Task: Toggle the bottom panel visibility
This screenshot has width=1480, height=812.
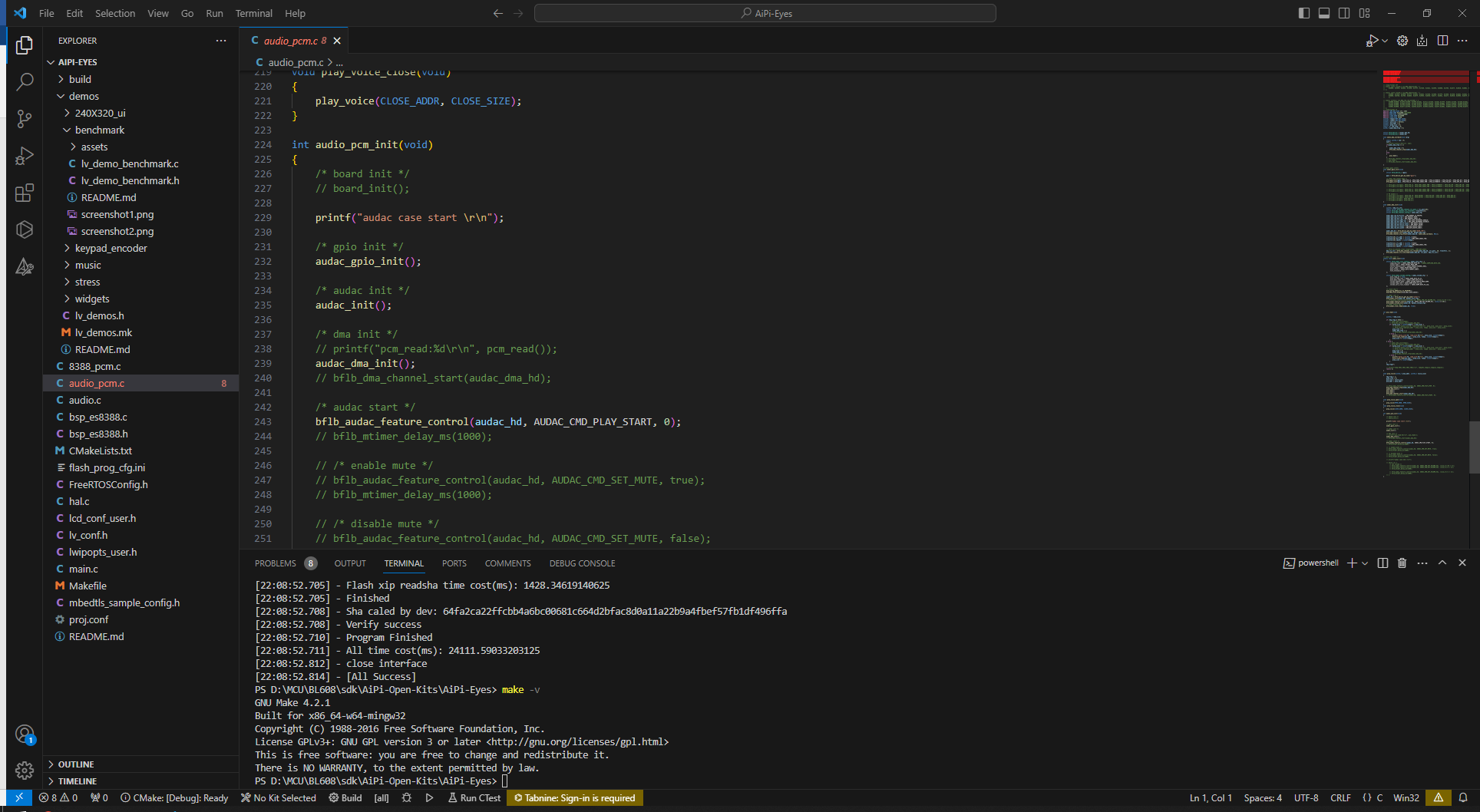Action: click(x=1324, y=13)
